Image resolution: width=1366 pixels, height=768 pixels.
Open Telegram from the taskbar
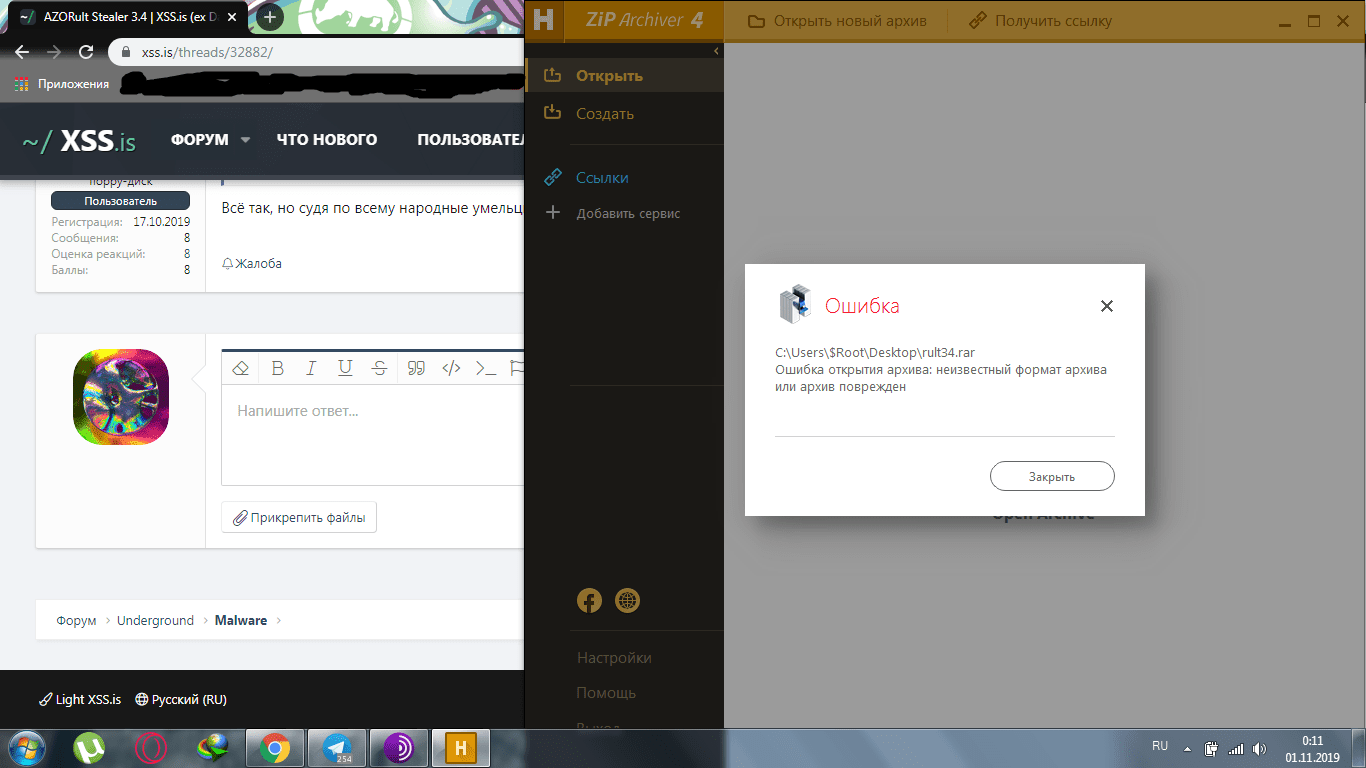click(337, 747)
